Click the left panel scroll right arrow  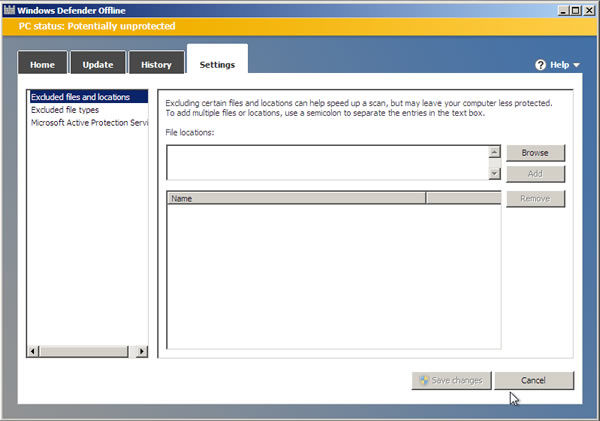point(142,351)
